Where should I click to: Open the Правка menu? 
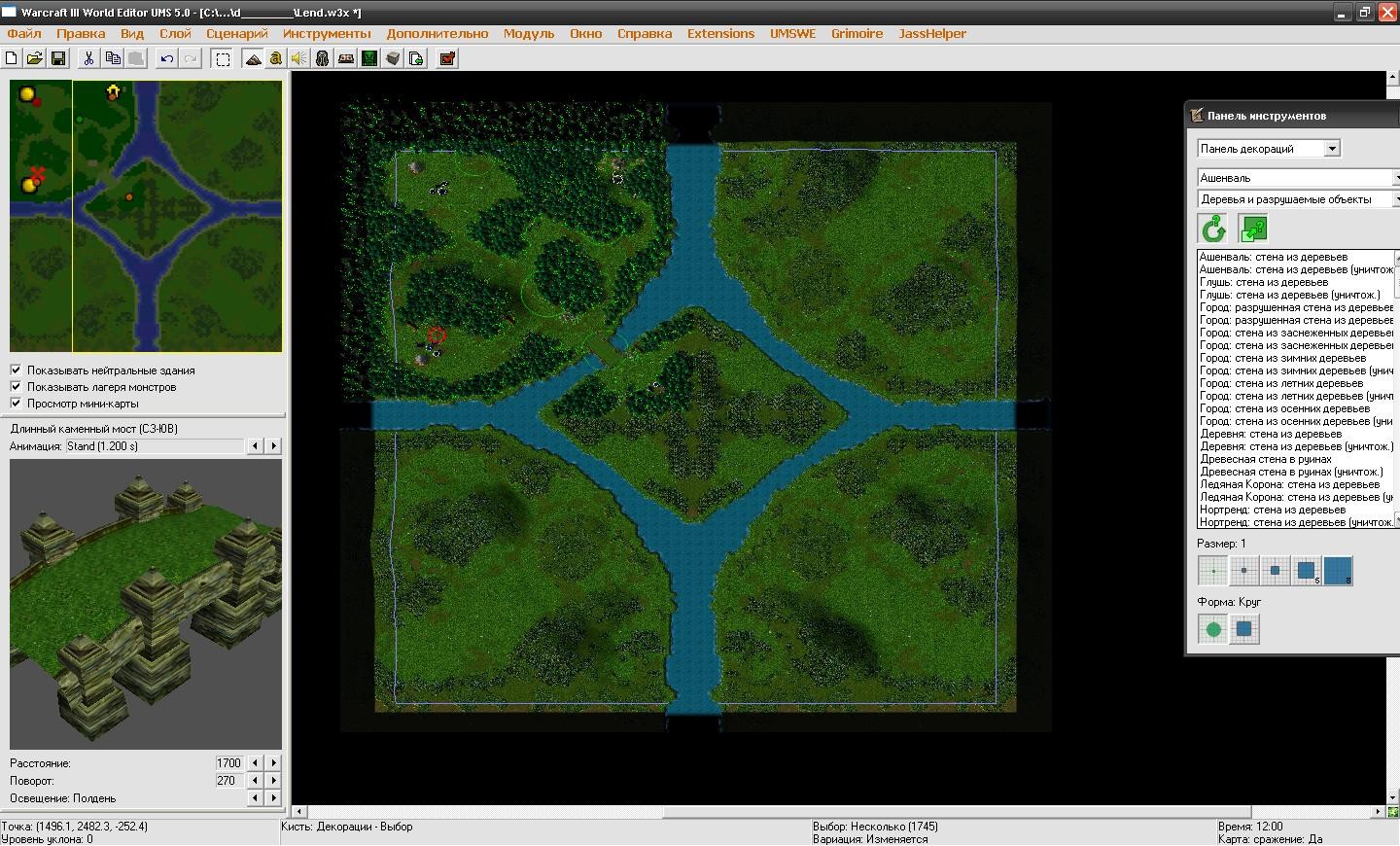click(x=81, y=33)
